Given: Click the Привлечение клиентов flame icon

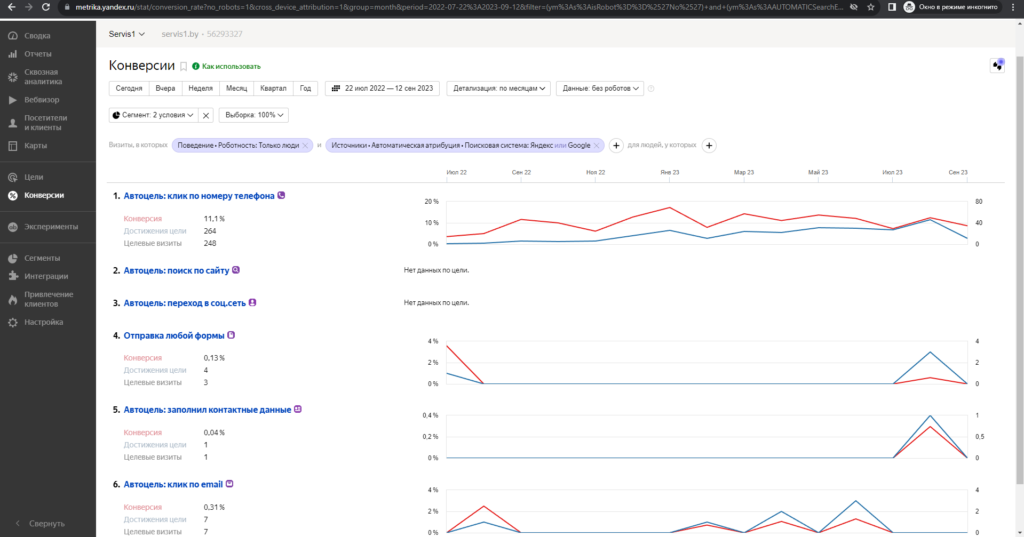Looking at the screenshot, I should pyautogui.click(x=12, y=299).
